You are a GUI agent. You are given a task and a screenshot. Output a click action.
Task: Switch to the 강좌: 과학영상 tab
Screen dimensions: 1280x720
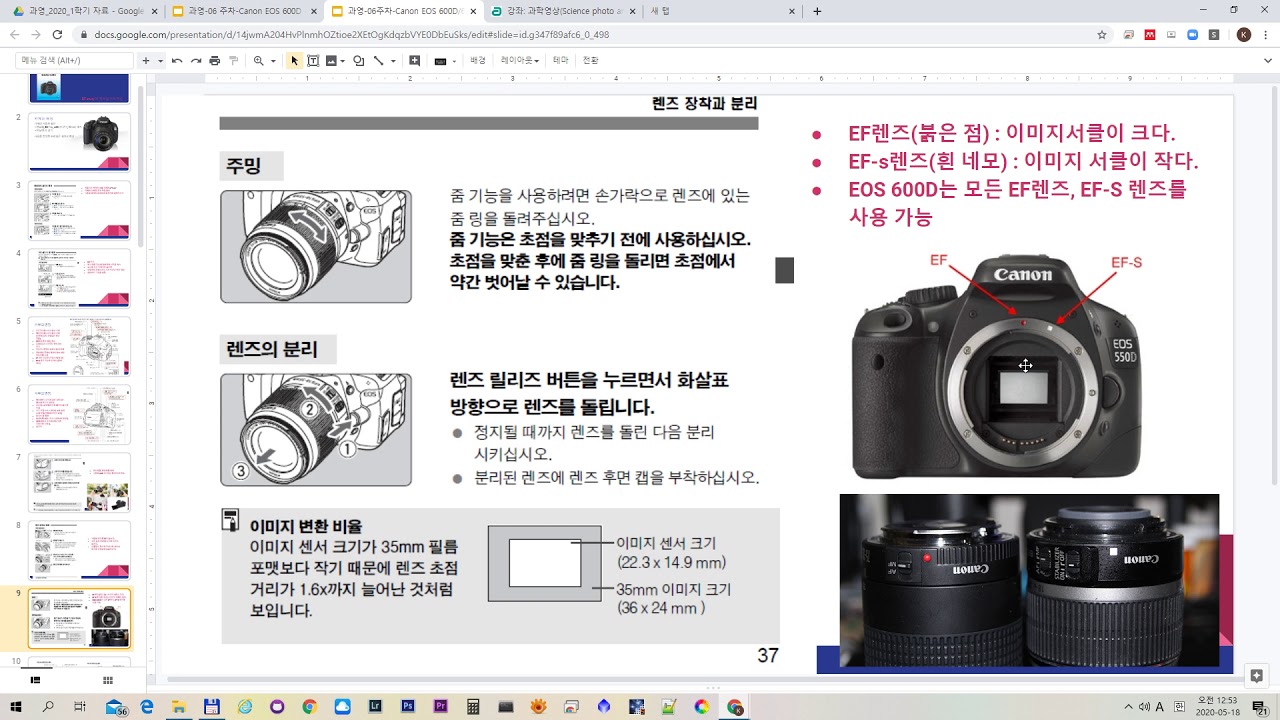[563, 11]
